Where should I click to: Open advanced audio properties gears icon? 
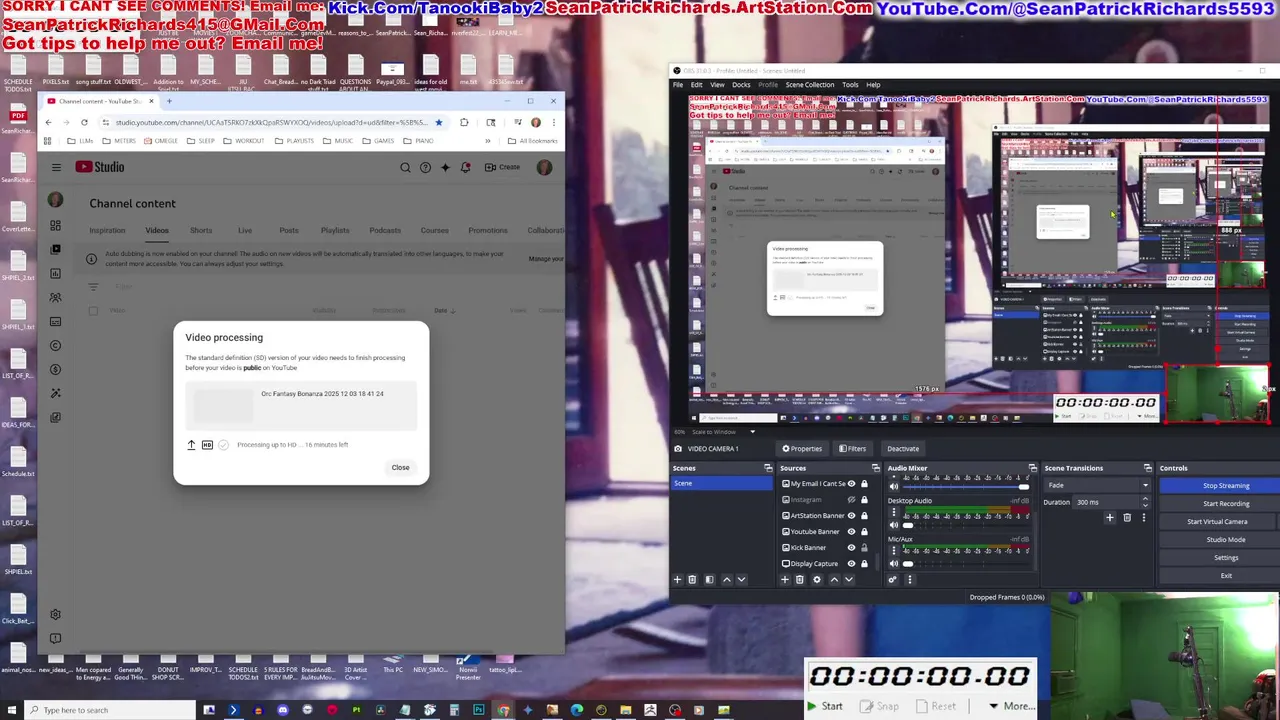(x=893, y=580)
